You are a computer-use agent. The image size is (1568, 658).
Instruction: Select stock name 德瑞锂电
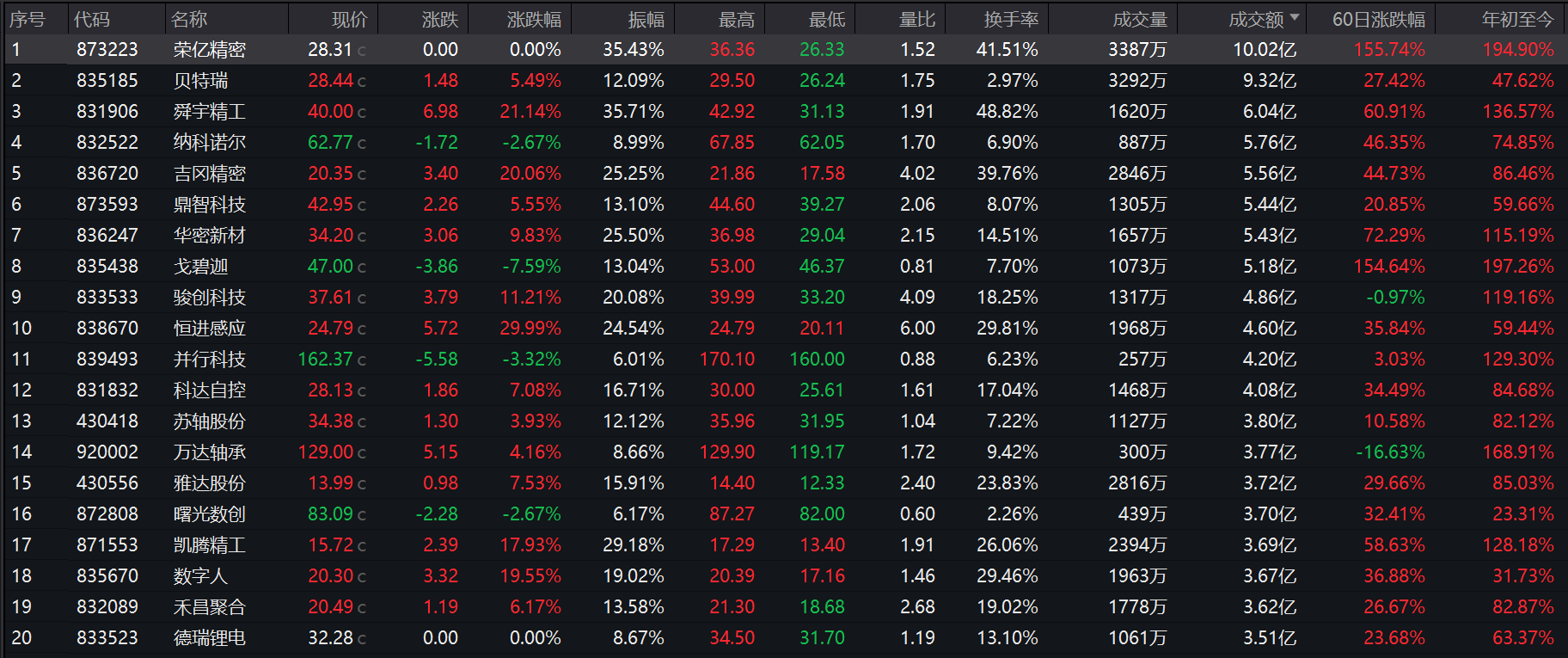pyautogui.click(x=210, y=638)
